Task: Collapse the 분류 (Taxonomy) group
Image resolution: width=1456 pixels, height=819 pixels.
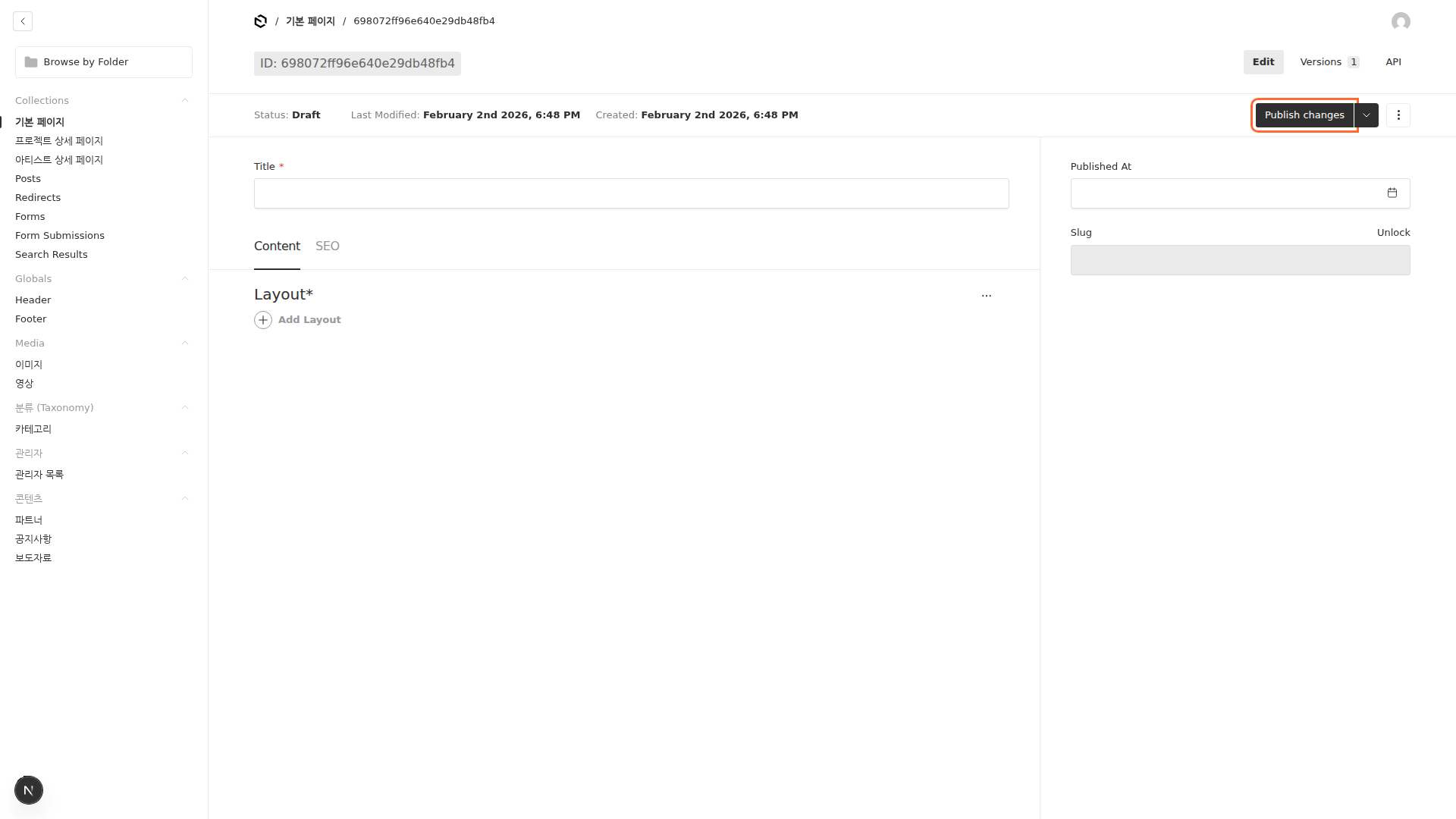Action: click(185, 408)
